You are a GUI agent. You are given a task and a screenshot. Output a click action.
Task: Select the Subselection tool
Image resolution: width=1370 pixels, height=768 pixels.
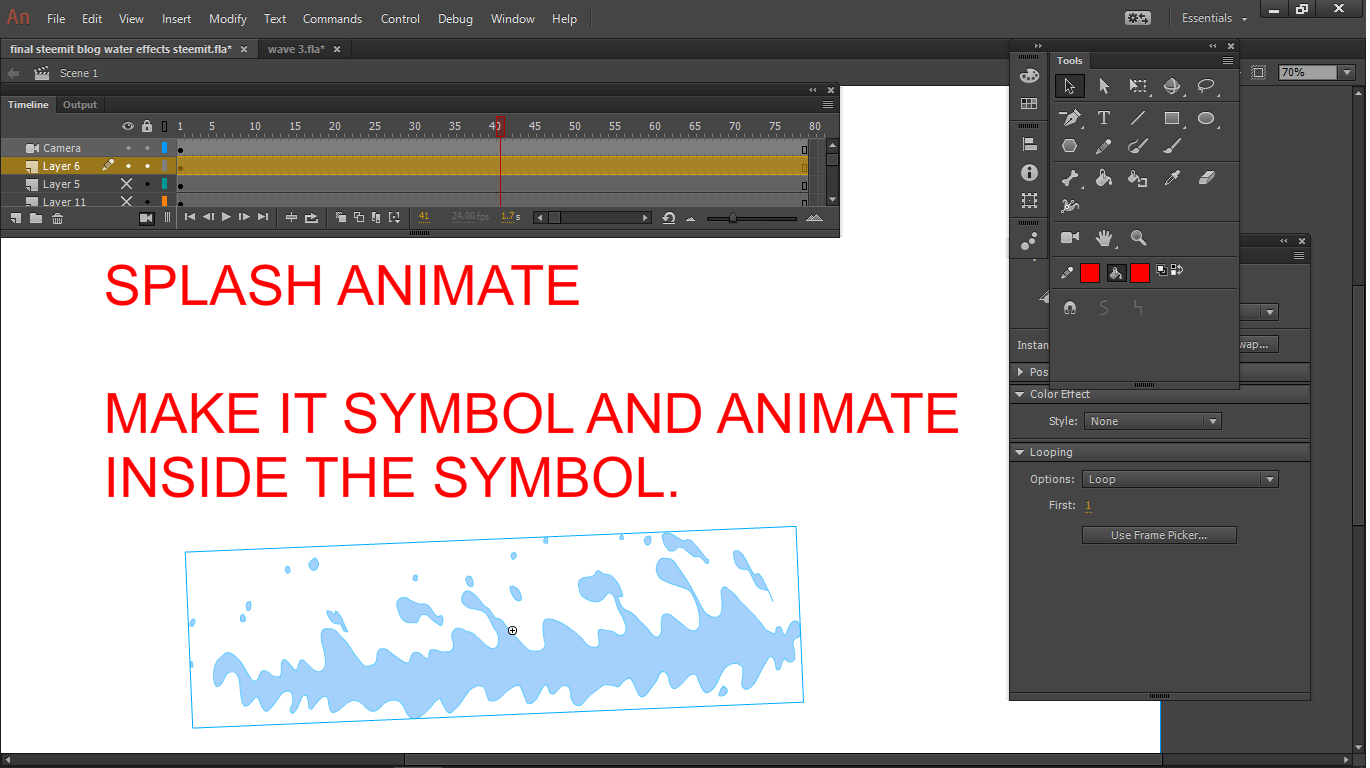point(1104,87)
